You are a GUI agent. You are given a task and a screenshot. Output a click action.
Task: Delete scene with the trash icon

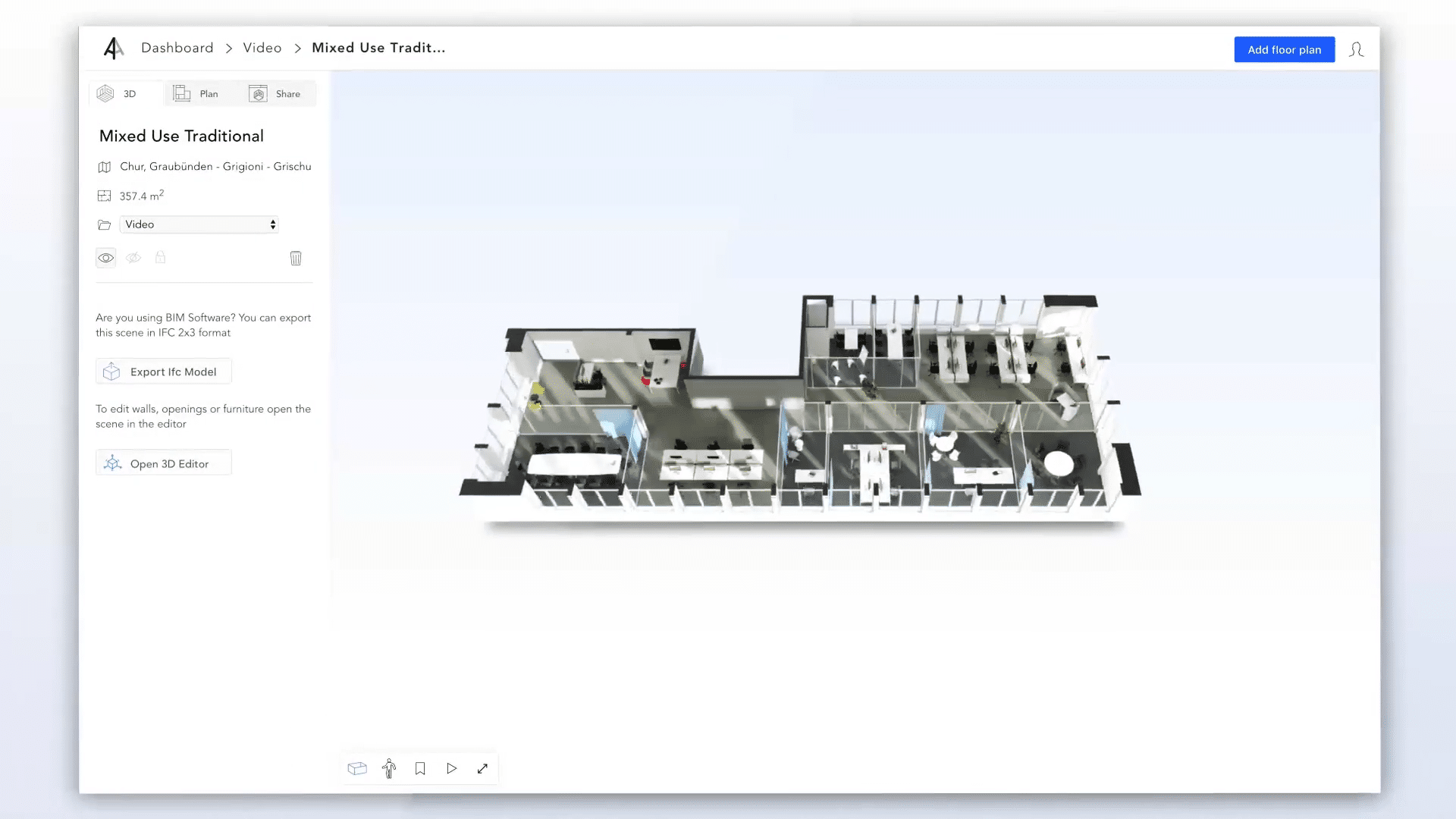(296, 258)
